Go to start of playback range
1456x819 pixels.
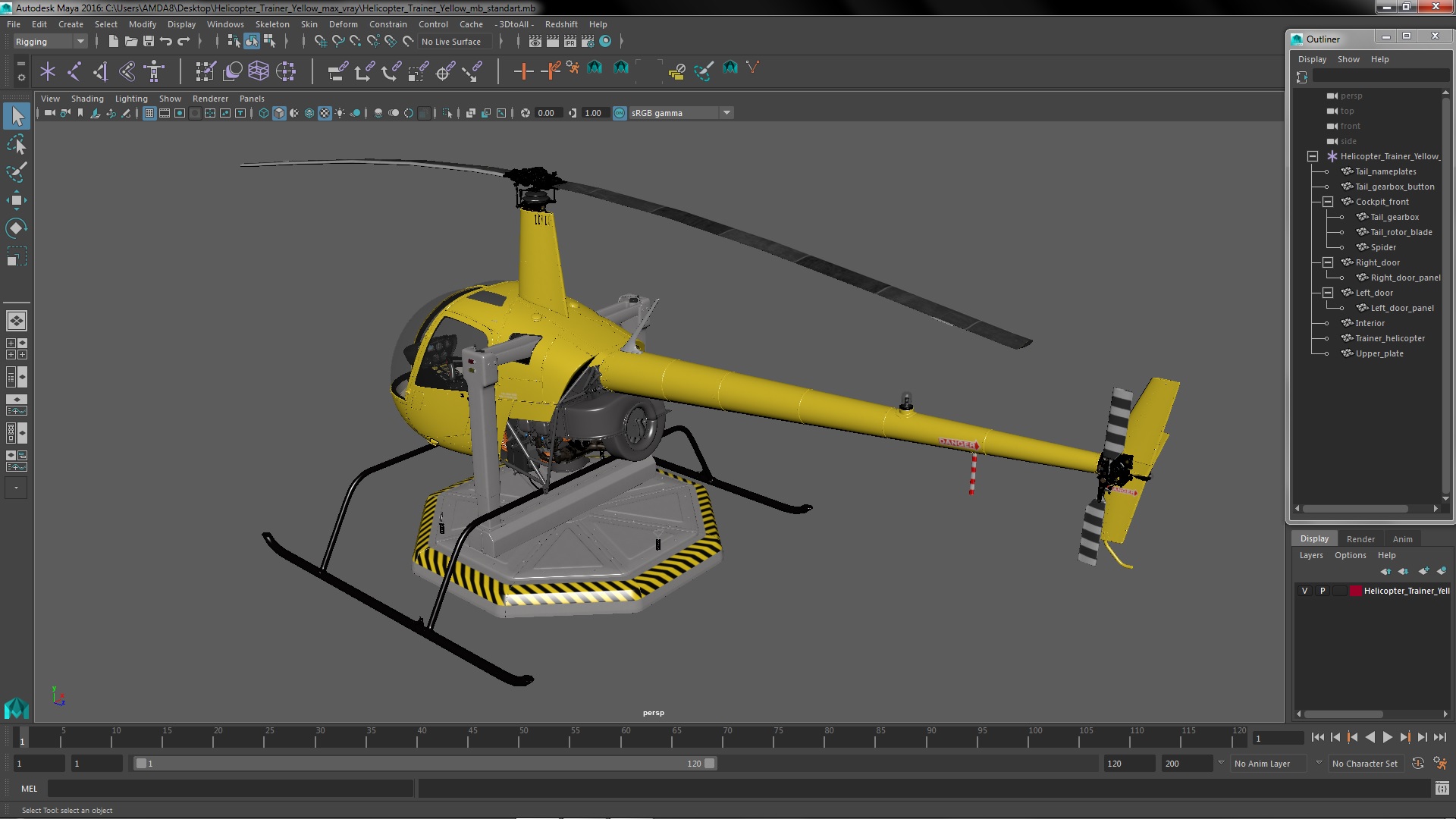pyautogui.click(x=1317, y=737)
